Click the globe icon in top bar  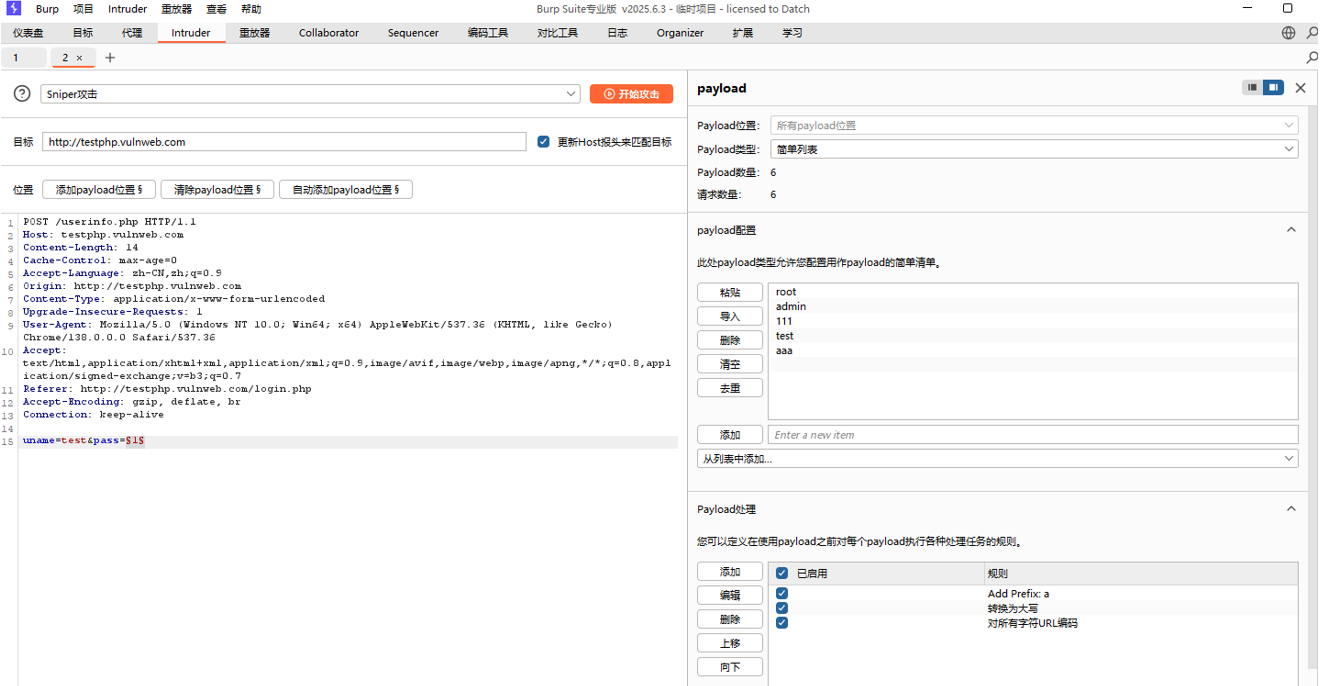click(1288, 33)
